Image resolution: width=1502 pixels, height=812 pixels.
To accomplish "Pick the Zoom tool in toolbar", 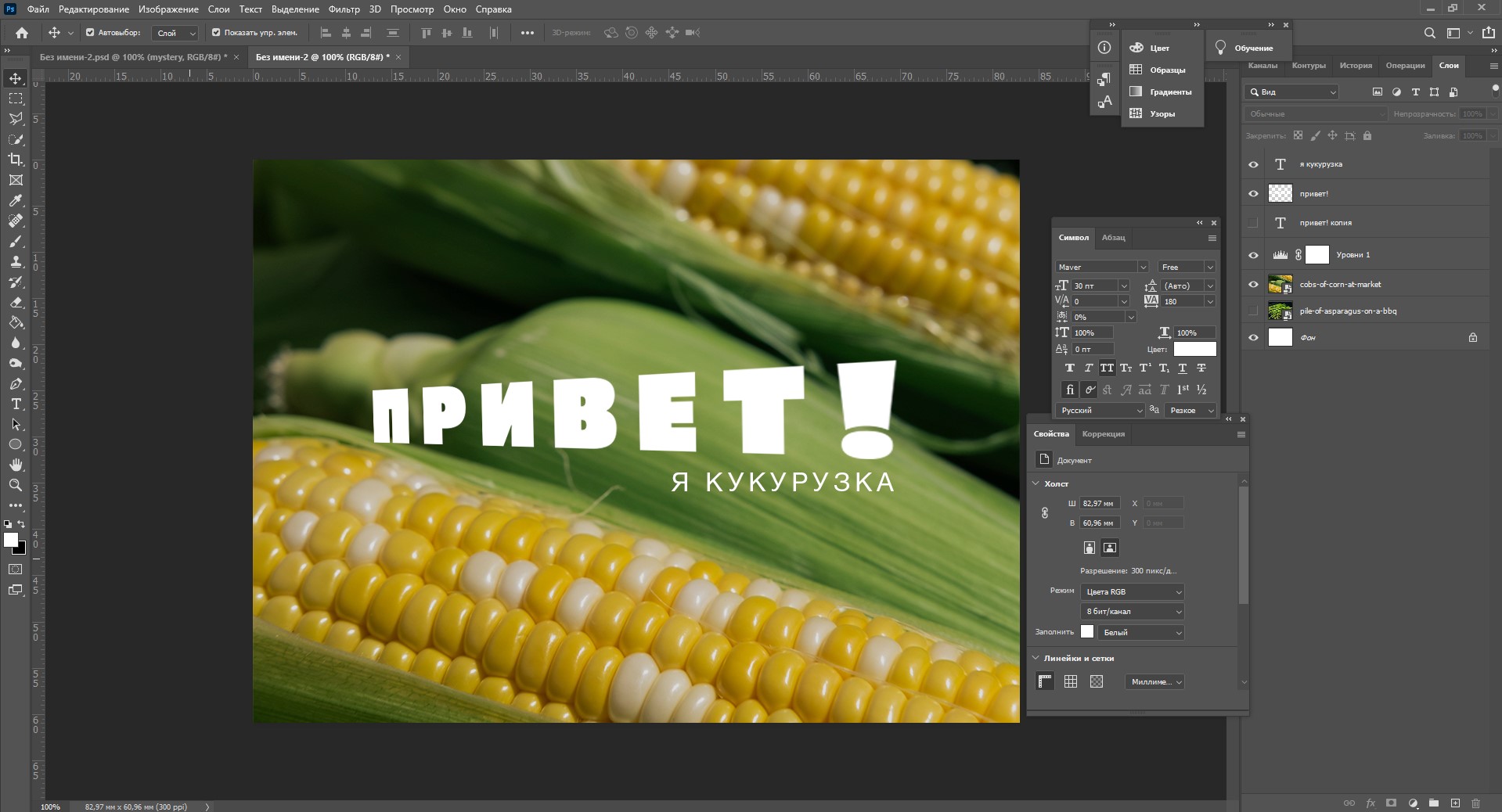I will [x=16, y=485].
